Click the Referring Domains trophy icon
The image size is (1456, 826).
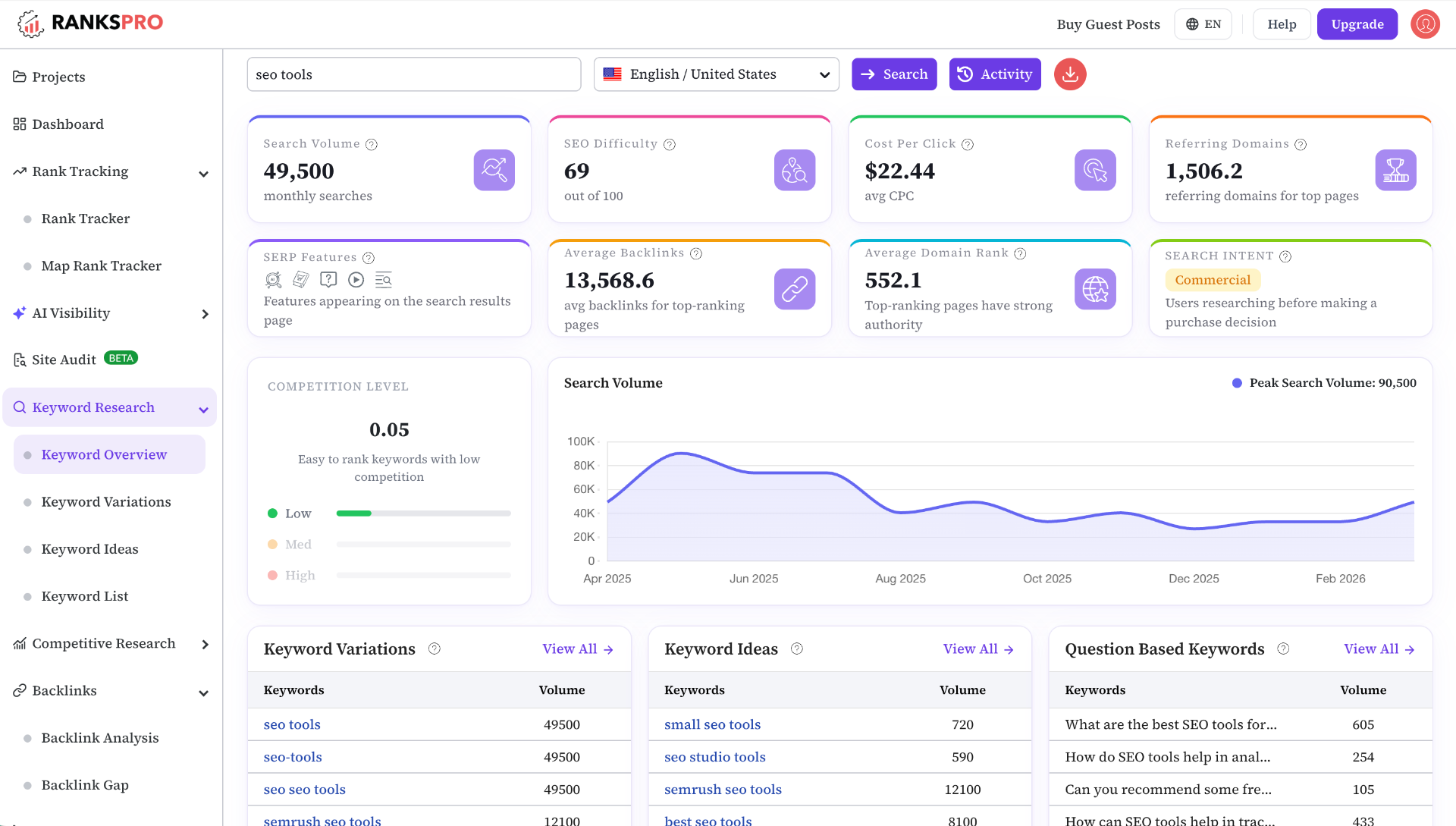coord(1396,170)
